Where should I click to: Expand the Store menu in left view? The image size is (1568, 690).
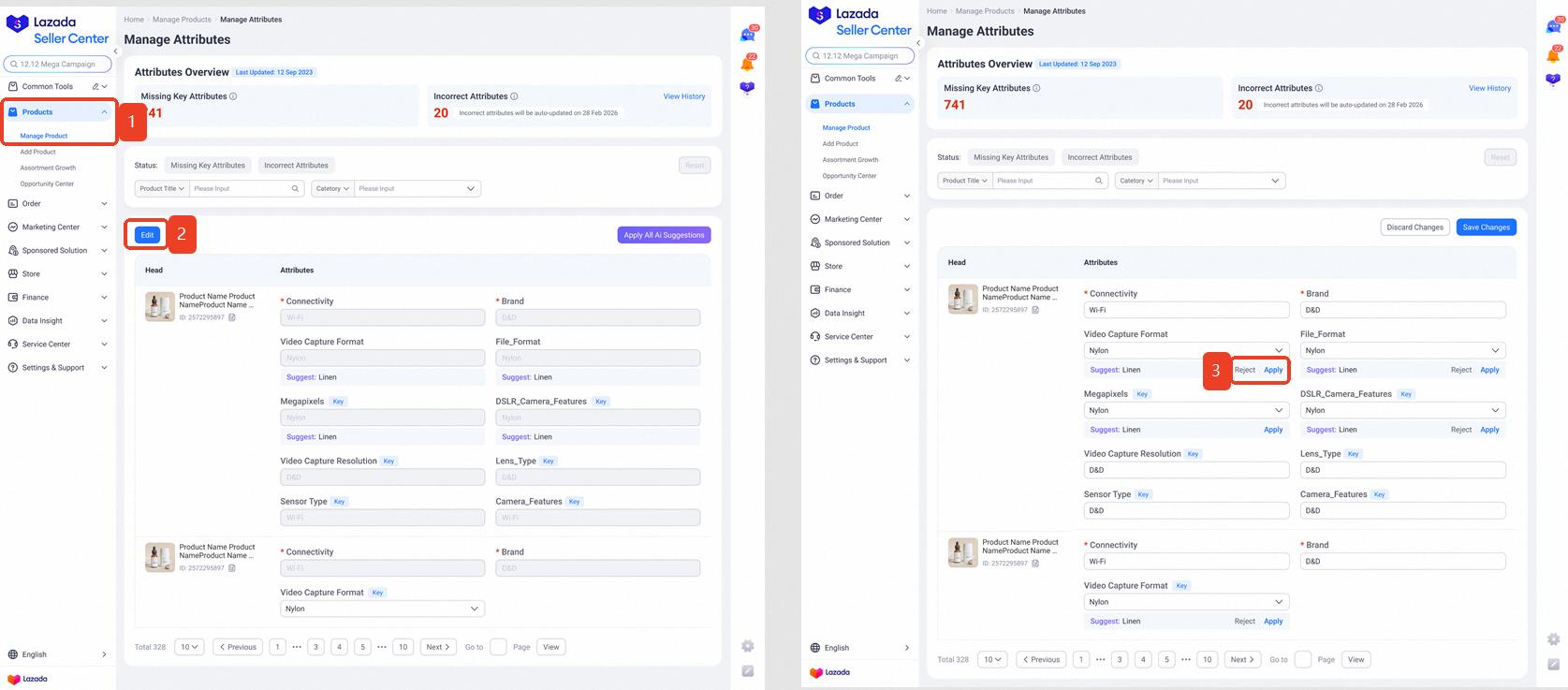click(x=104, y=273)
